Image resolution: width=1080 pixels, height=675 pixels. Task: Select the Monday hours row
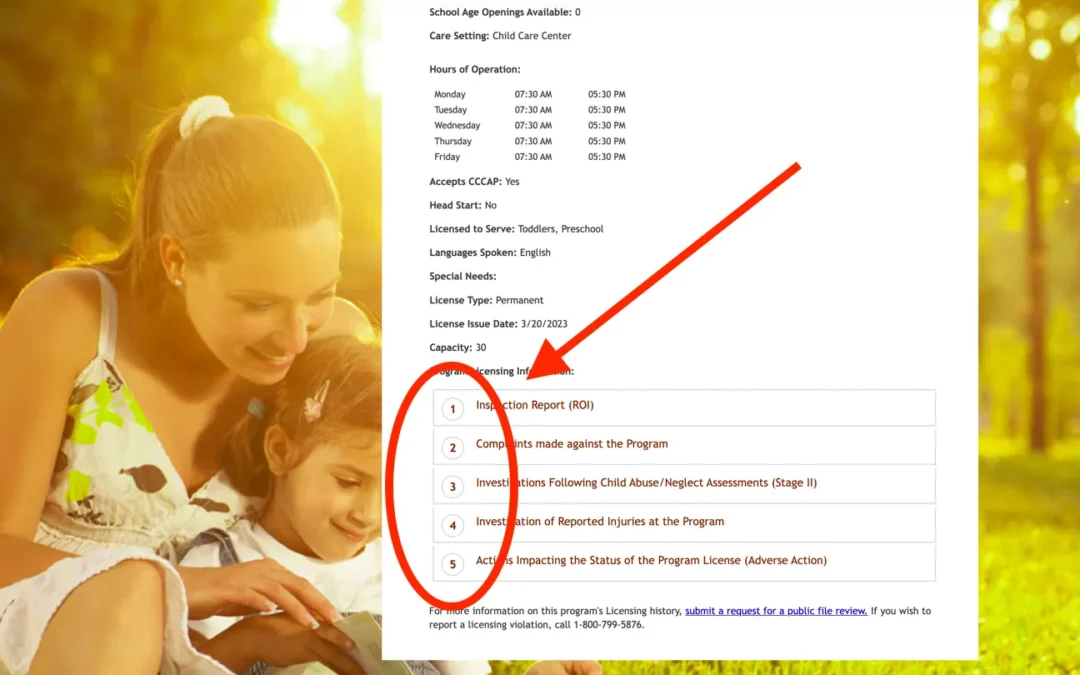530,94
